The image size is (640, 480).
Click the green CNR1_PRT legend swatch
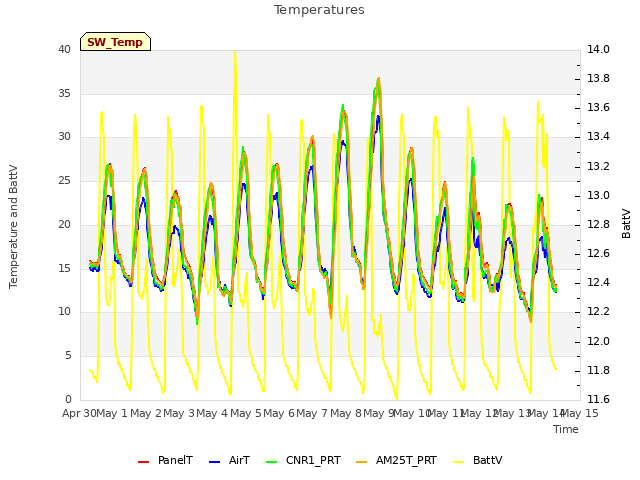[x=271, y=462]
